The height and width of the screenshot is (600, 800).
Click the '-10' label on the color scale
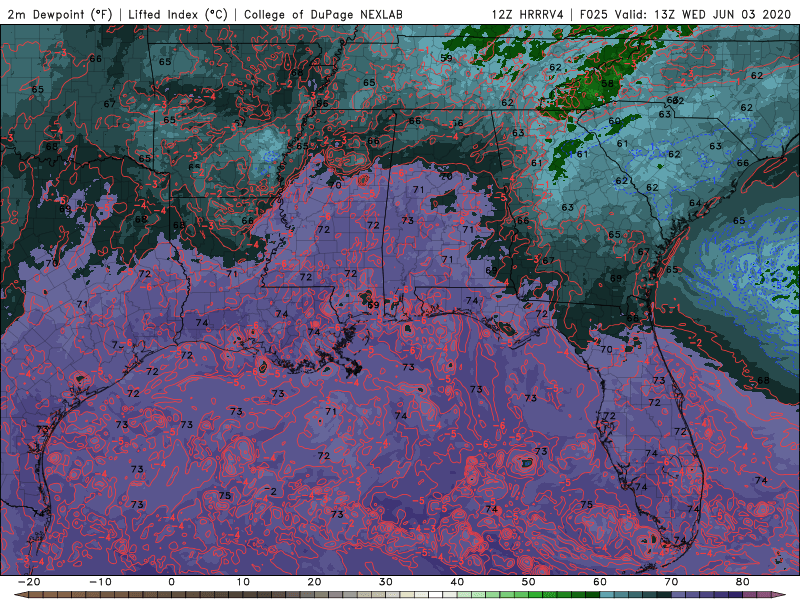point(100,582)
